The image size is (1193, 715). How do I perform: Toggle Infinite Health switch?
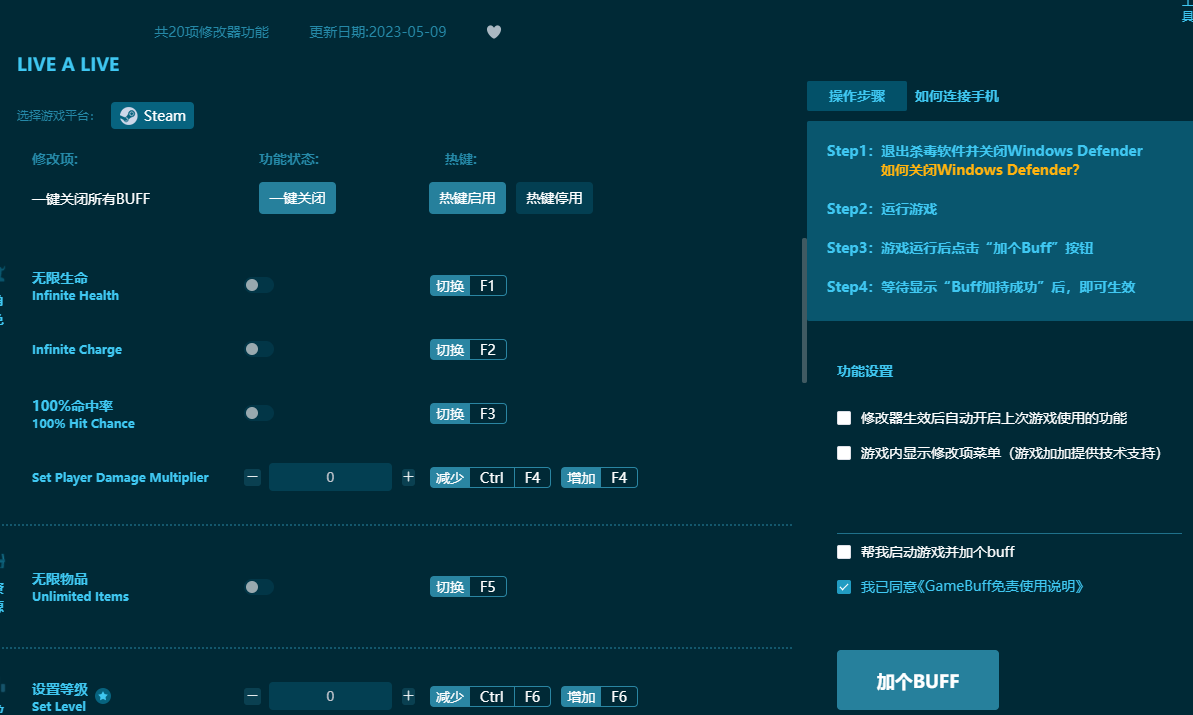(259, 285)
